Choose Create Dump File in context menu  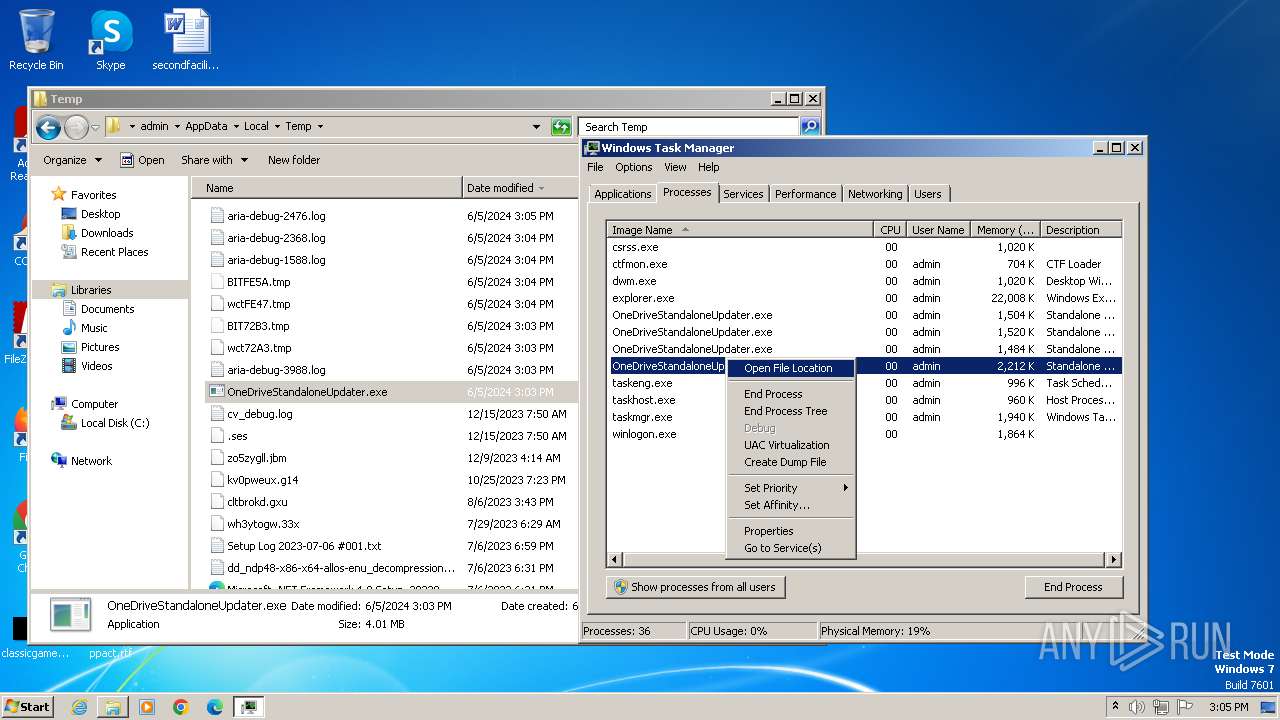point(790,462)
